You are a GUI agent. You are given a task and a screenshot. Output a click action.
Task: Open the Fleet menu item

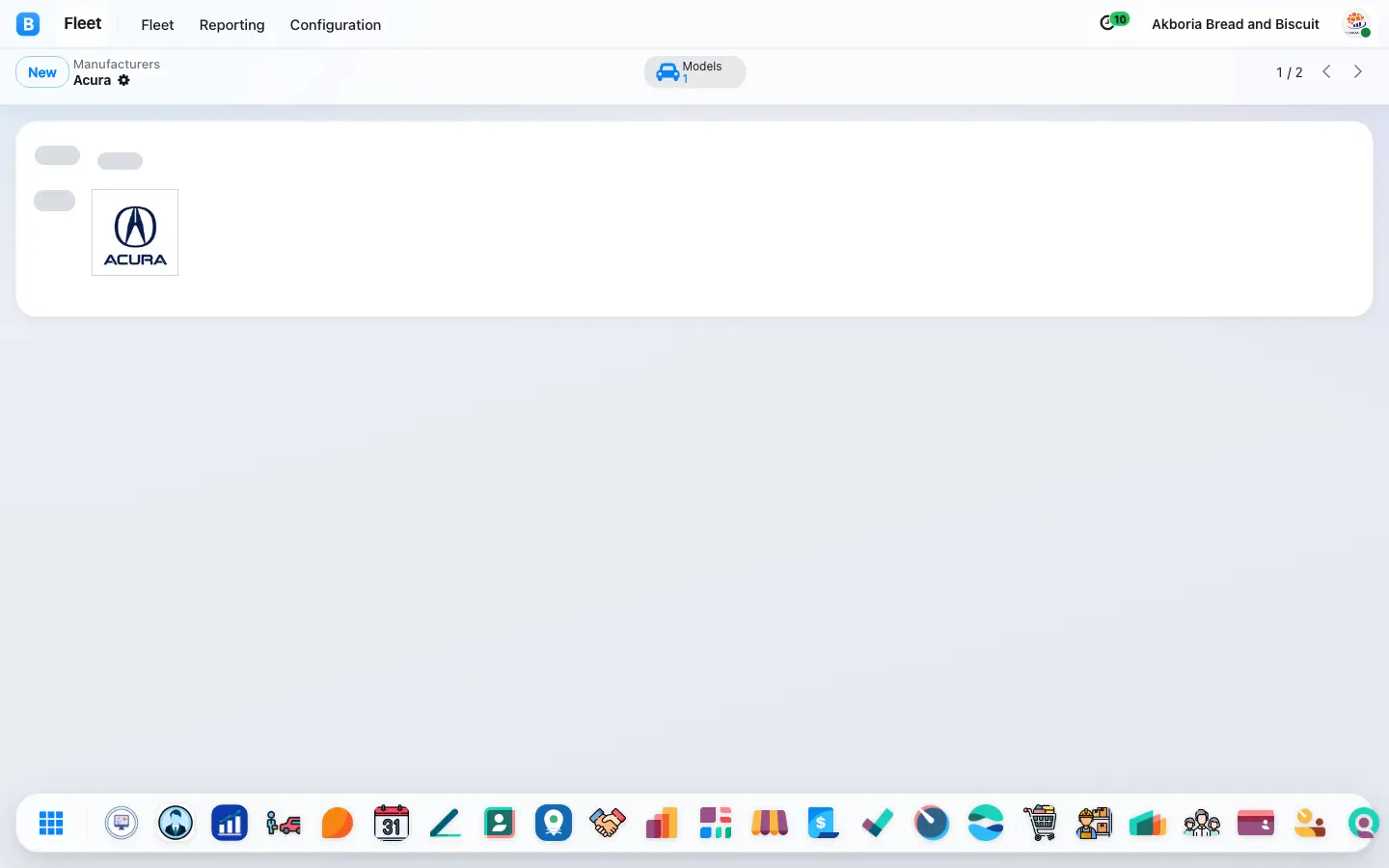157,25
